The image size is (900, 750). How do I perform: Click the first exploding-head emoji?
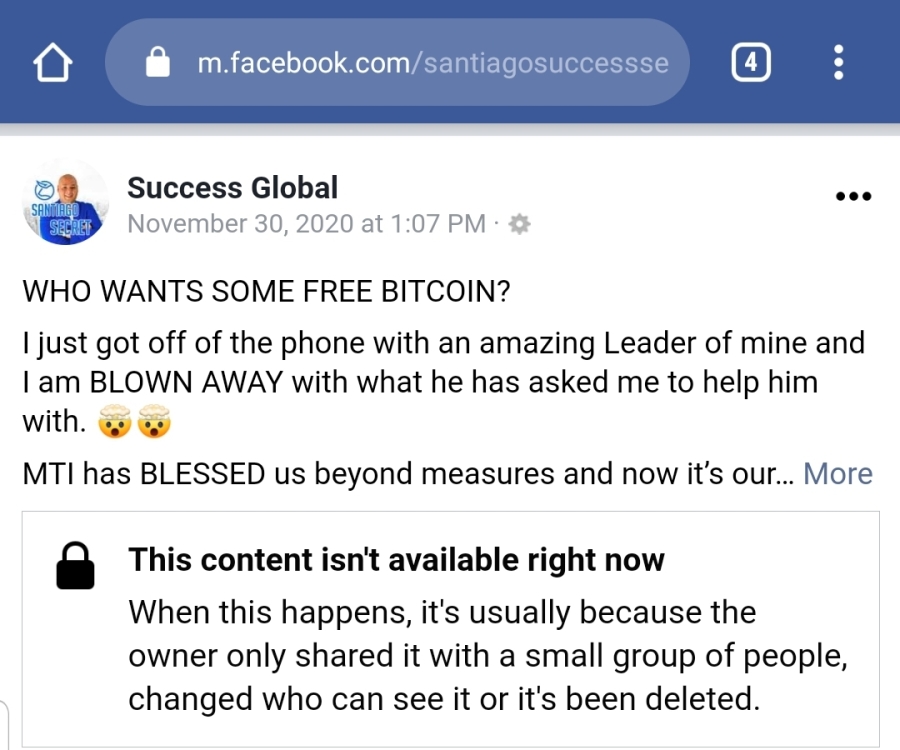pyautogui.click(x=116, y=423)
